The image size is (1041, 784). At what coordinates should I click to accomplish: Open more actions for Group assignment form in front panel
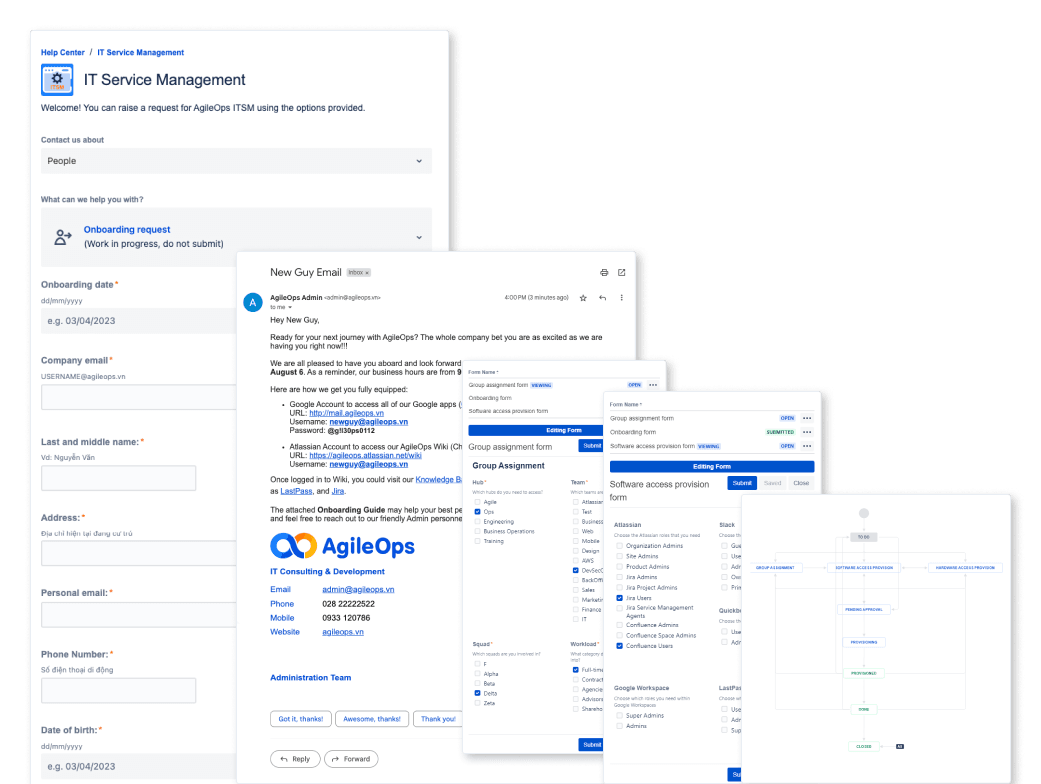coord(807,418)
